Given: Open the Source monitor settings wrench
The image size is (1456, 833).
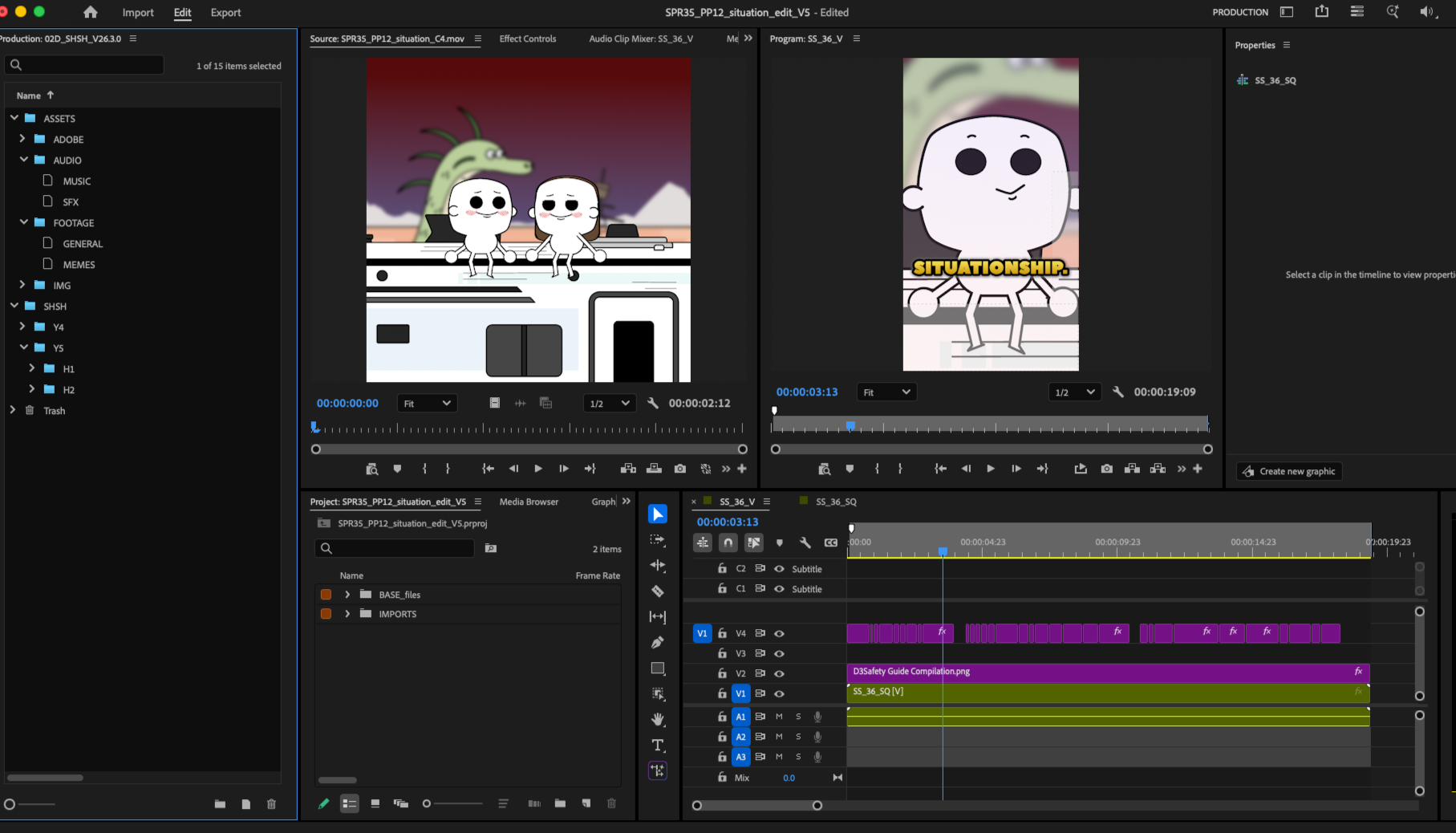Looking at the screenshot, I should pos(653,403).
